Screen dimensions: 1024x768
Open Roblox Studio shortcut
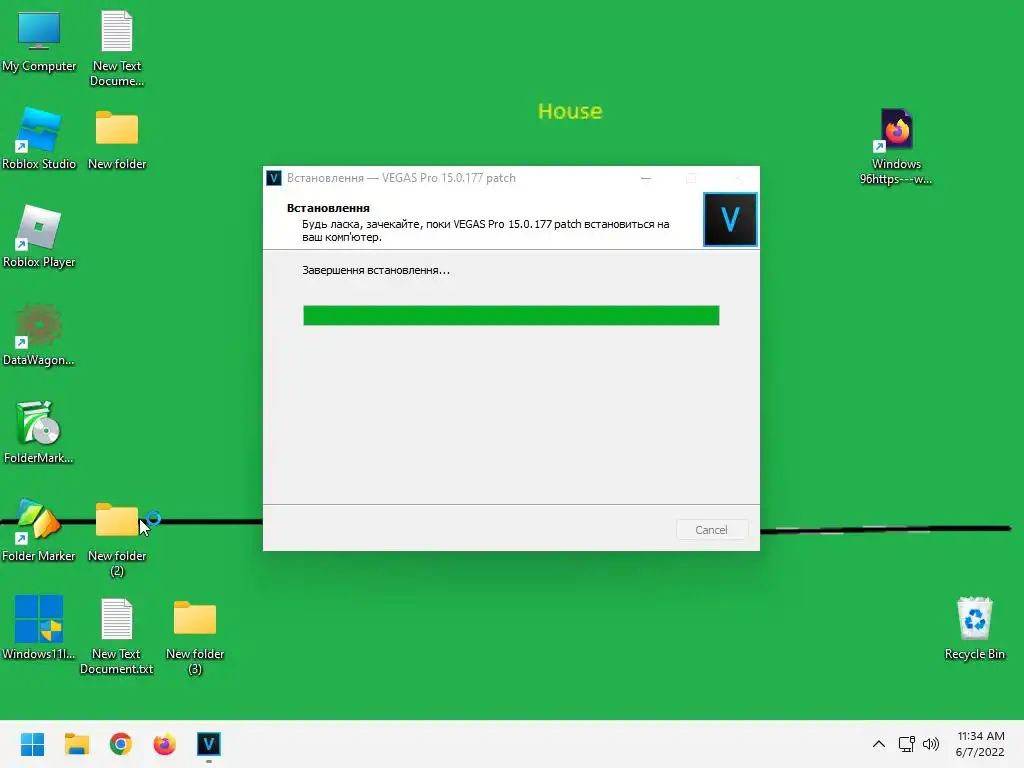pyautogui.click(x=39, y=138)
